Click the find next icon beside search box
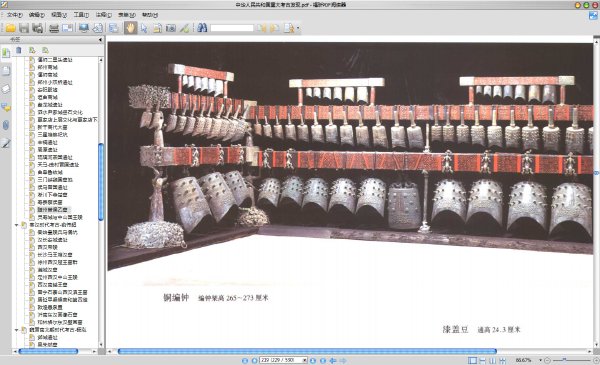600x365 pixels. point(275,28)
